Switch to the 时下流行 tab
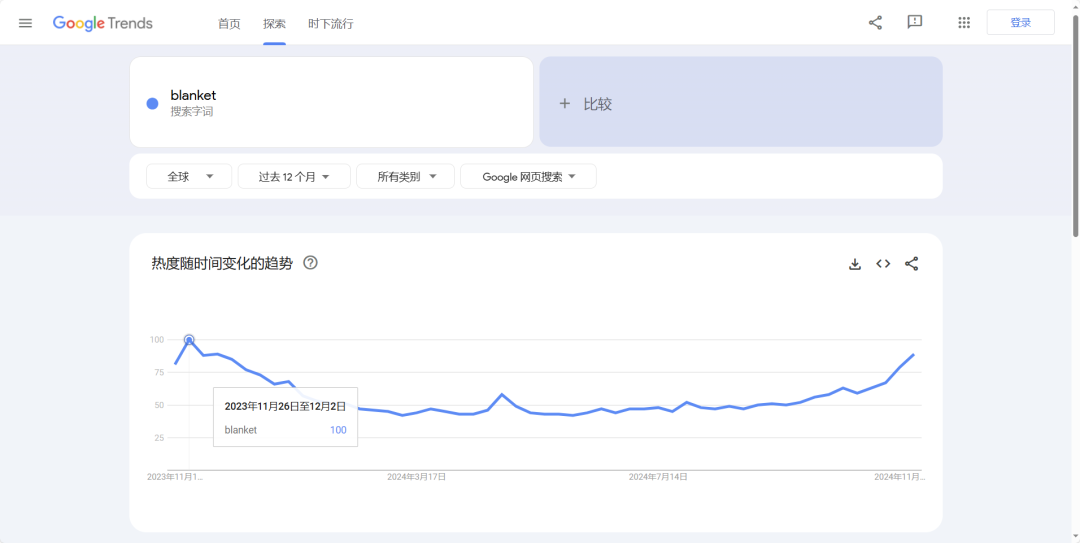 tap(331, 24)
